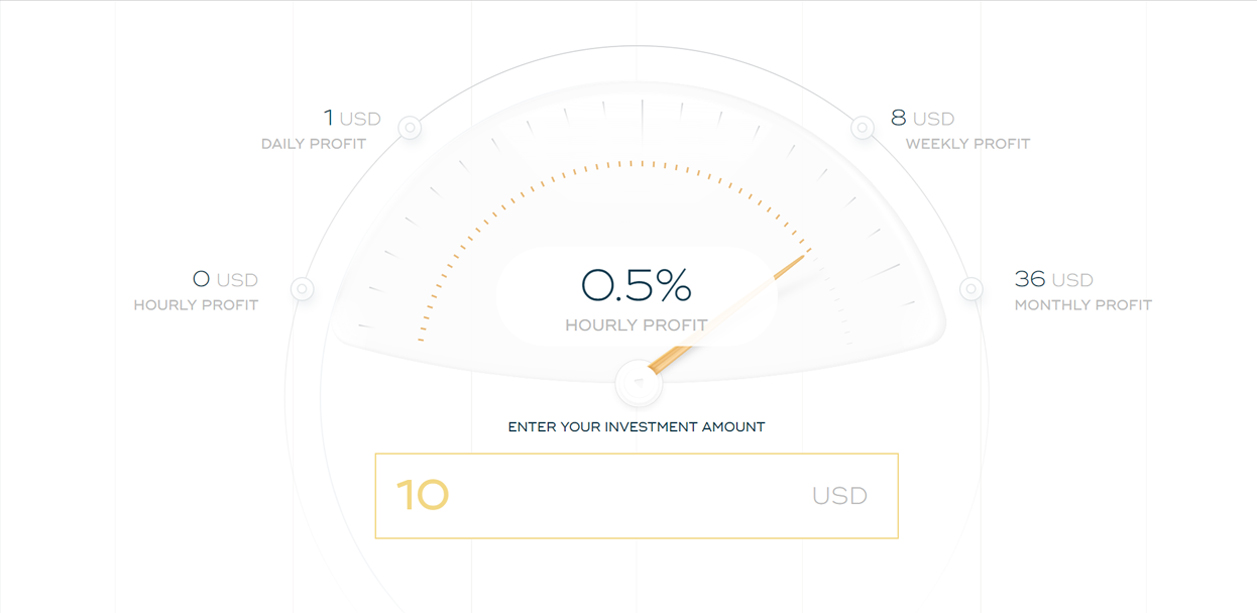Click the 8 USD weekly profit value
The height and width of the screenshot is (613, 1257).
click(922, 118)
